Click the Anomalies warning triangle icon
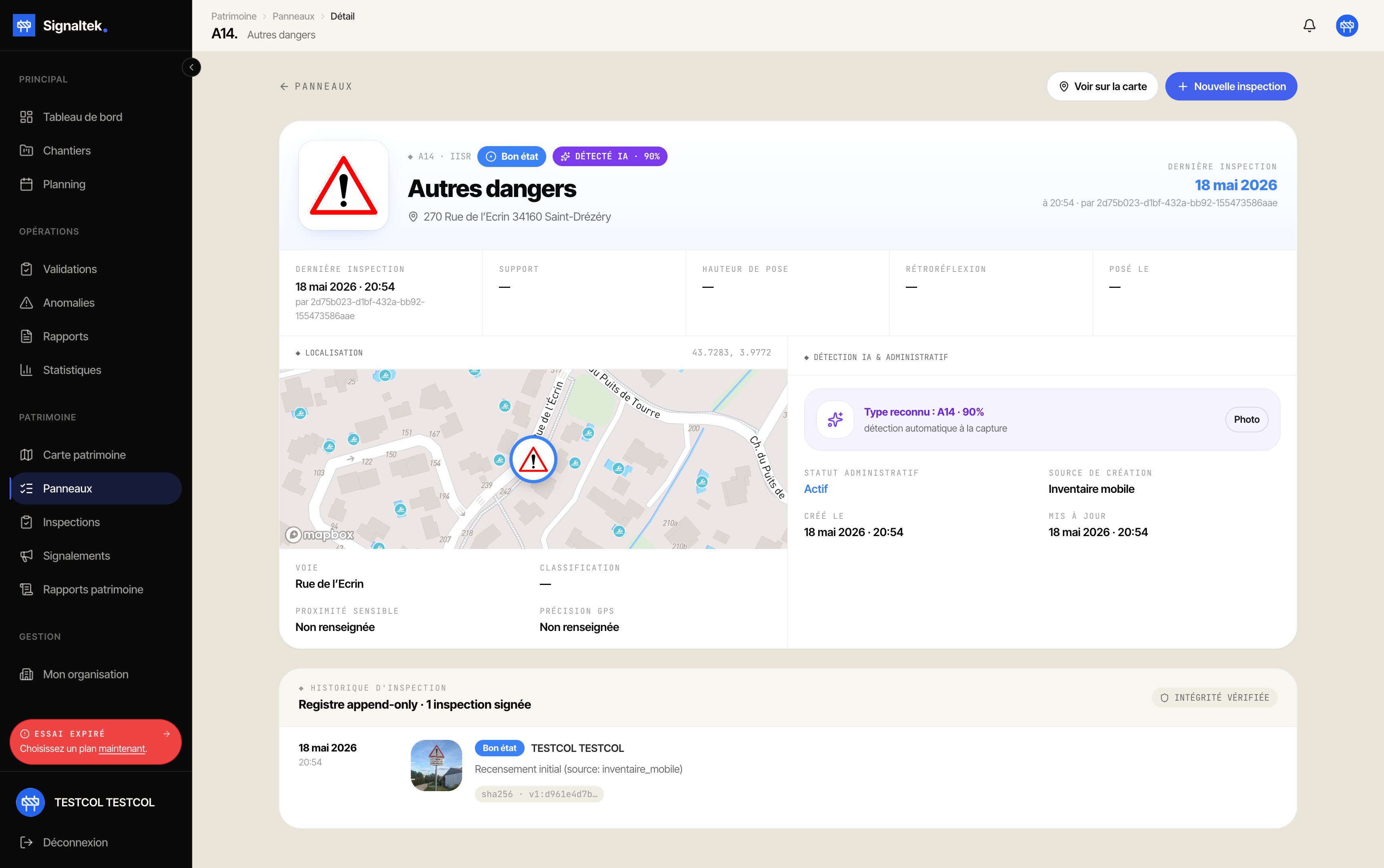The image size is (1384, 868). point(26,303)
